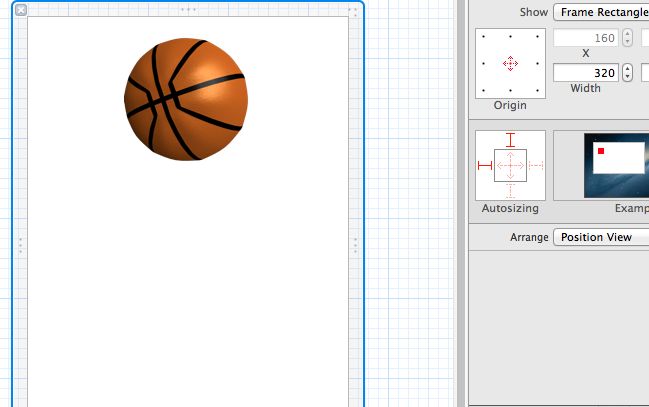Toggle the top margin strut in Autosizing

tap(510, 140)
